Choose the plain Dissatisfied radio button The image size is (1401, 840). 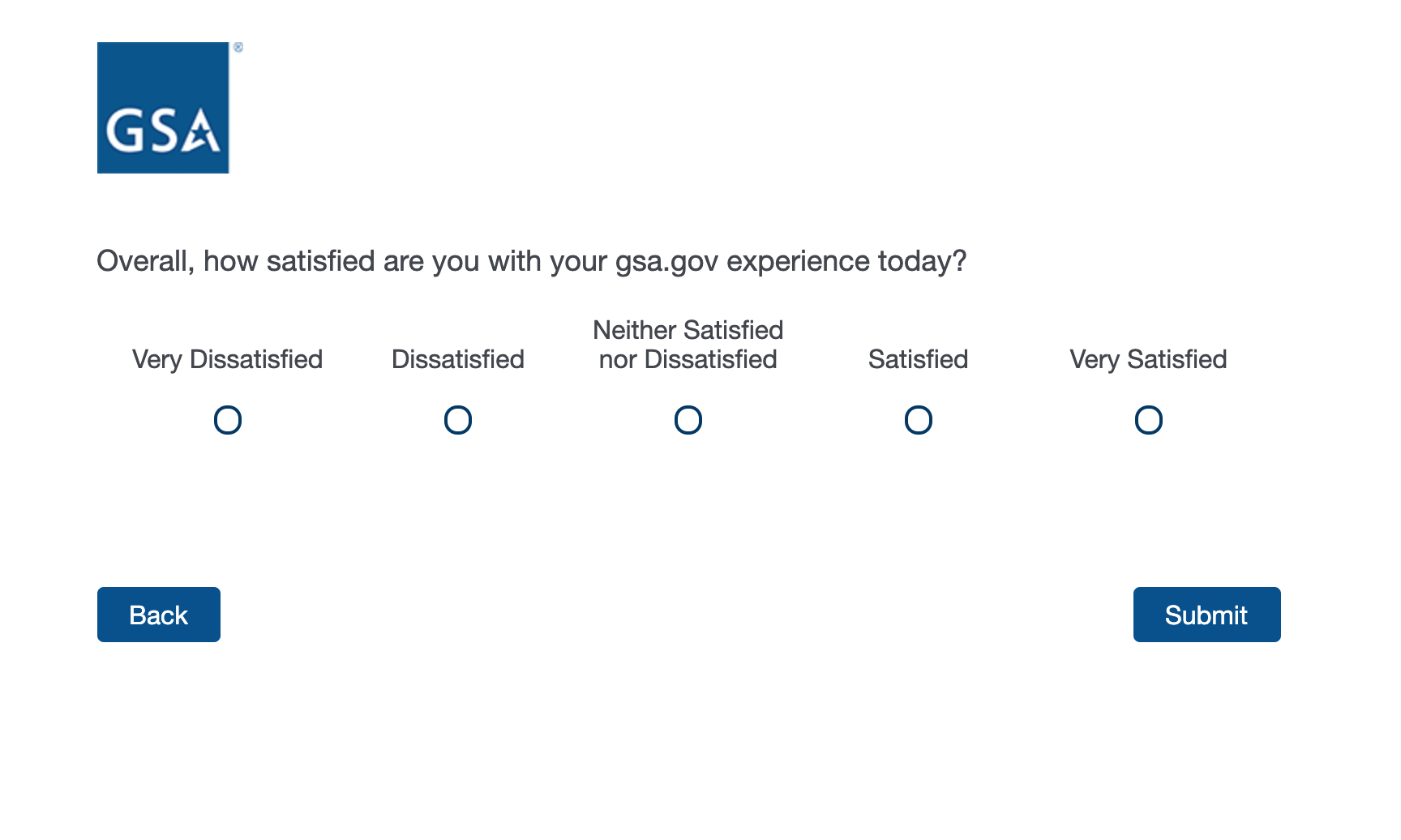(458, 420)
